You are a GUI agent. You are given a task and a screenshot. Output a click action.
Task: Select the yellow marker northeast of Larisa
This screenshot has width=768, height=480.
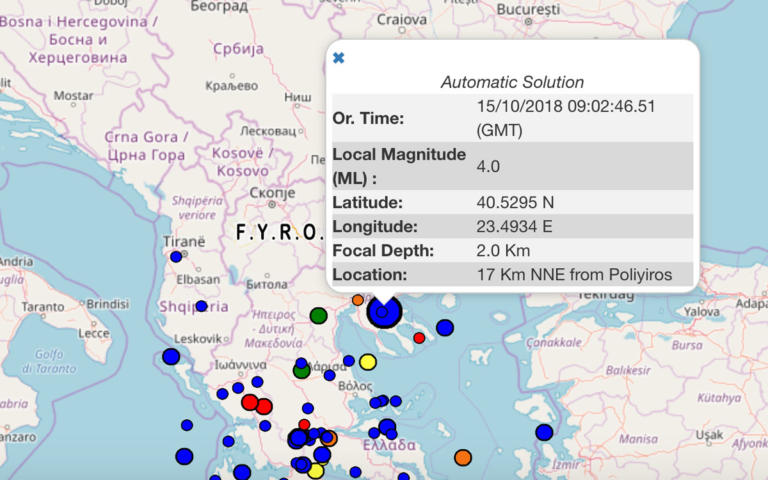tap(367, 361)
